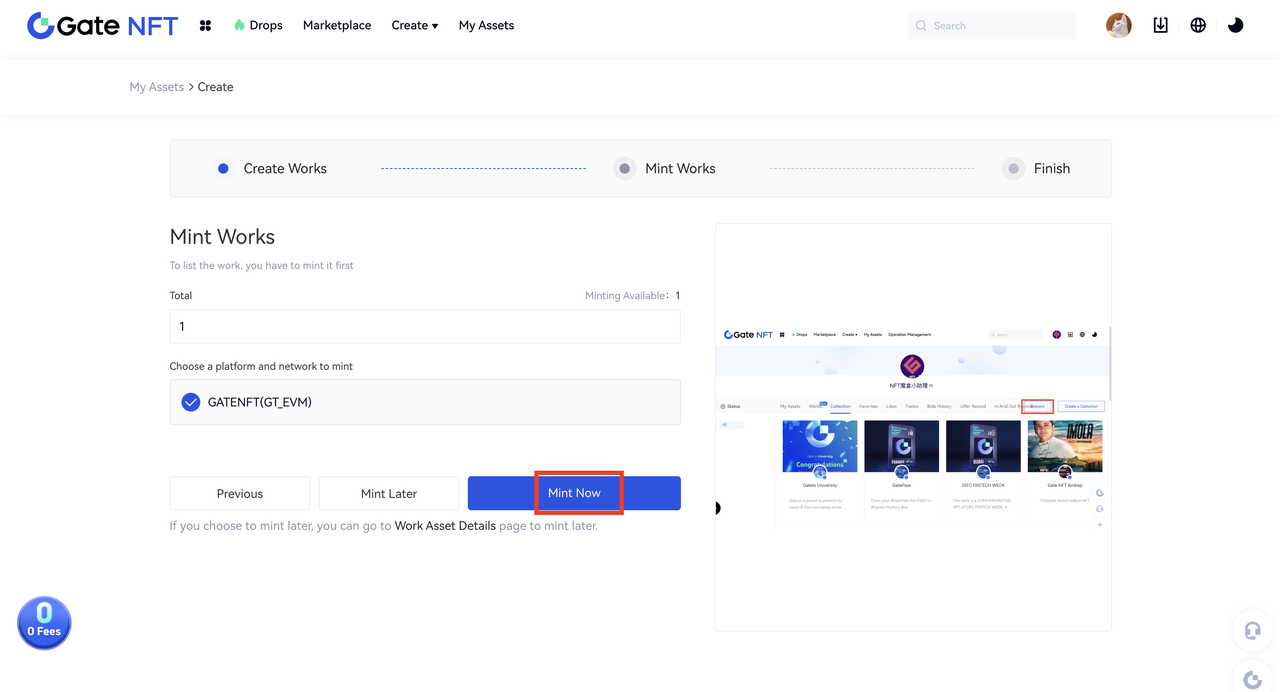The height and width of the screenshot is (692, 1280).
Task: Expand the Create dropdown menu
Action: pyautogui.click(x=414, y=26)
